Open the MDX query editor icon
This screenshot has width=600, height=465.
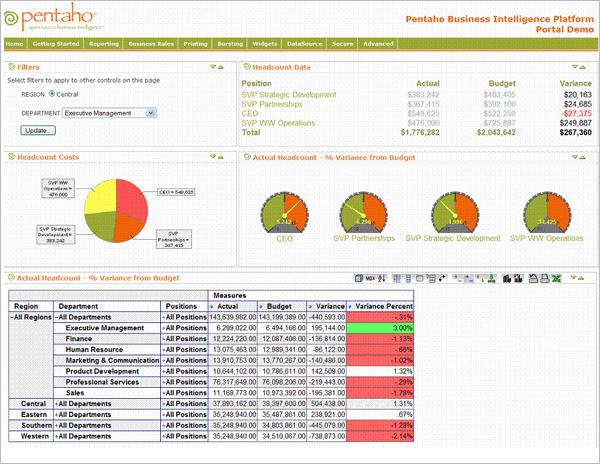(x=370, y=279)
